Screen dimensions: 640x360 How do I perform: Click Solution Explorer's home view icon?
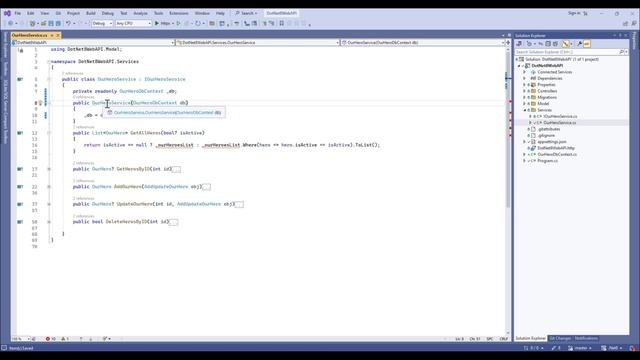click(x=519, y=44)
